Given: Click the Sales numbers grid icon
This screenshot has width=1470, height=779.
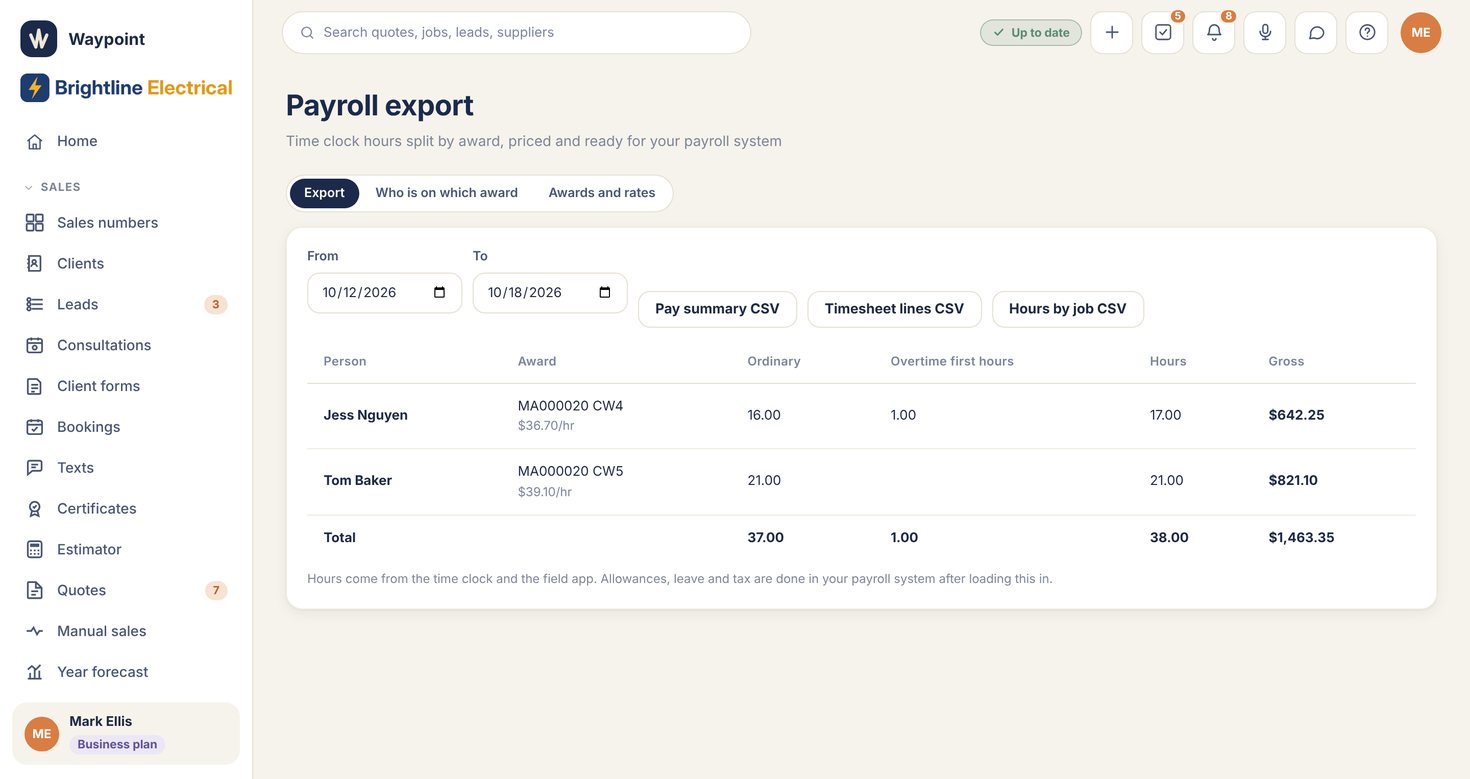Looking at the screenshot, I should [x=35, y=222].
